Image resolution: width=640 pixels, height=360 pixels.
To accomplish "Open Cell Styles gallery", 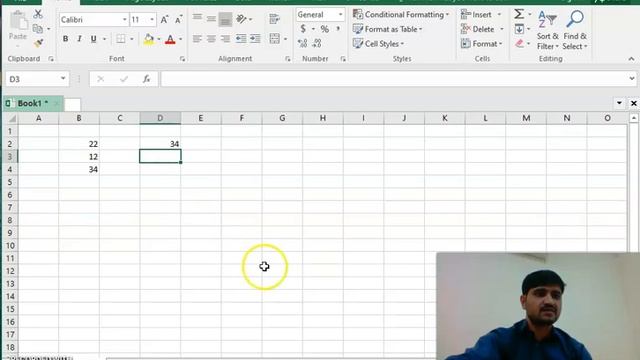I will pyautogui.click(x=378, y=44).
